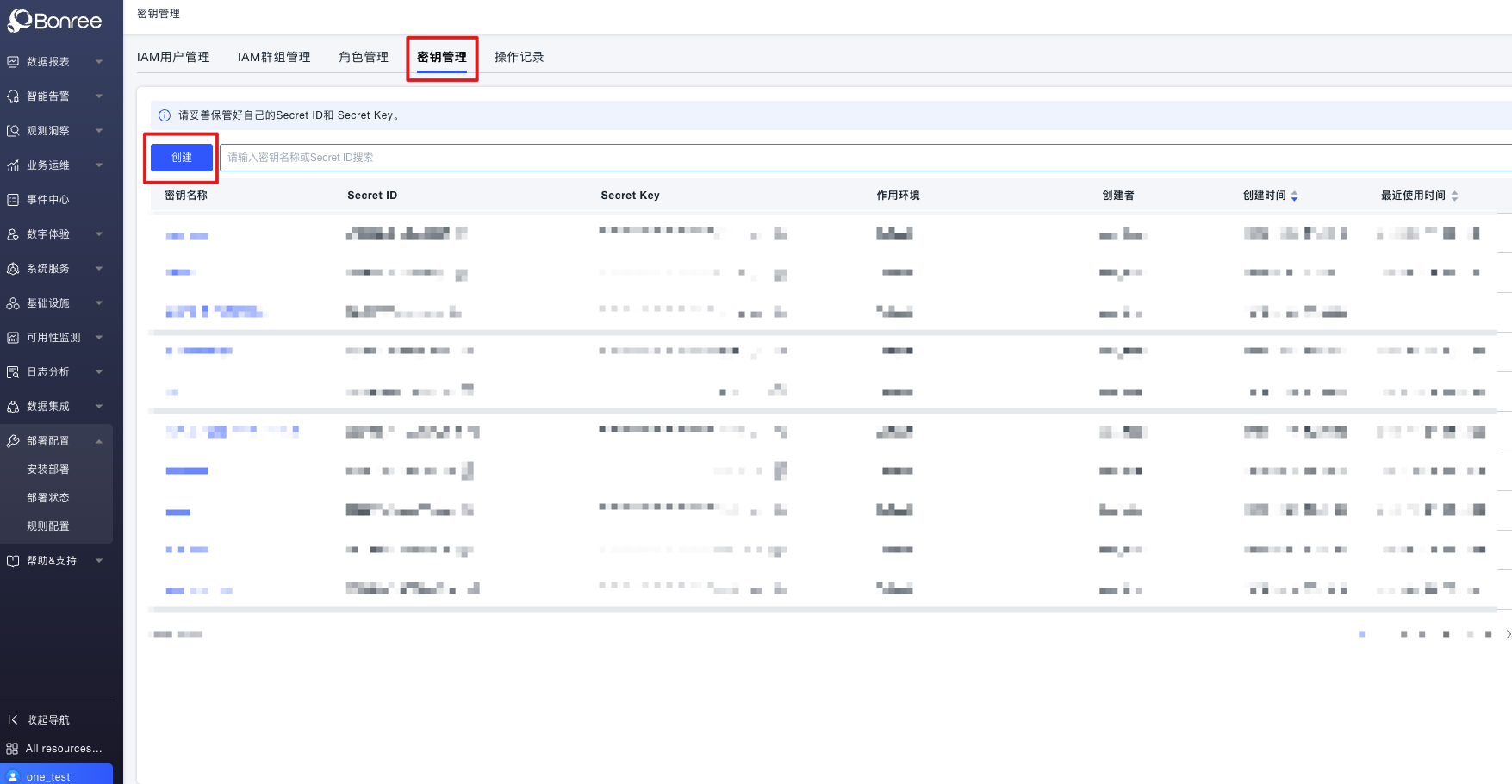Click the 观测洞察 magnifier icon
Screen dimensions: 1512x784
coord(13,131)
